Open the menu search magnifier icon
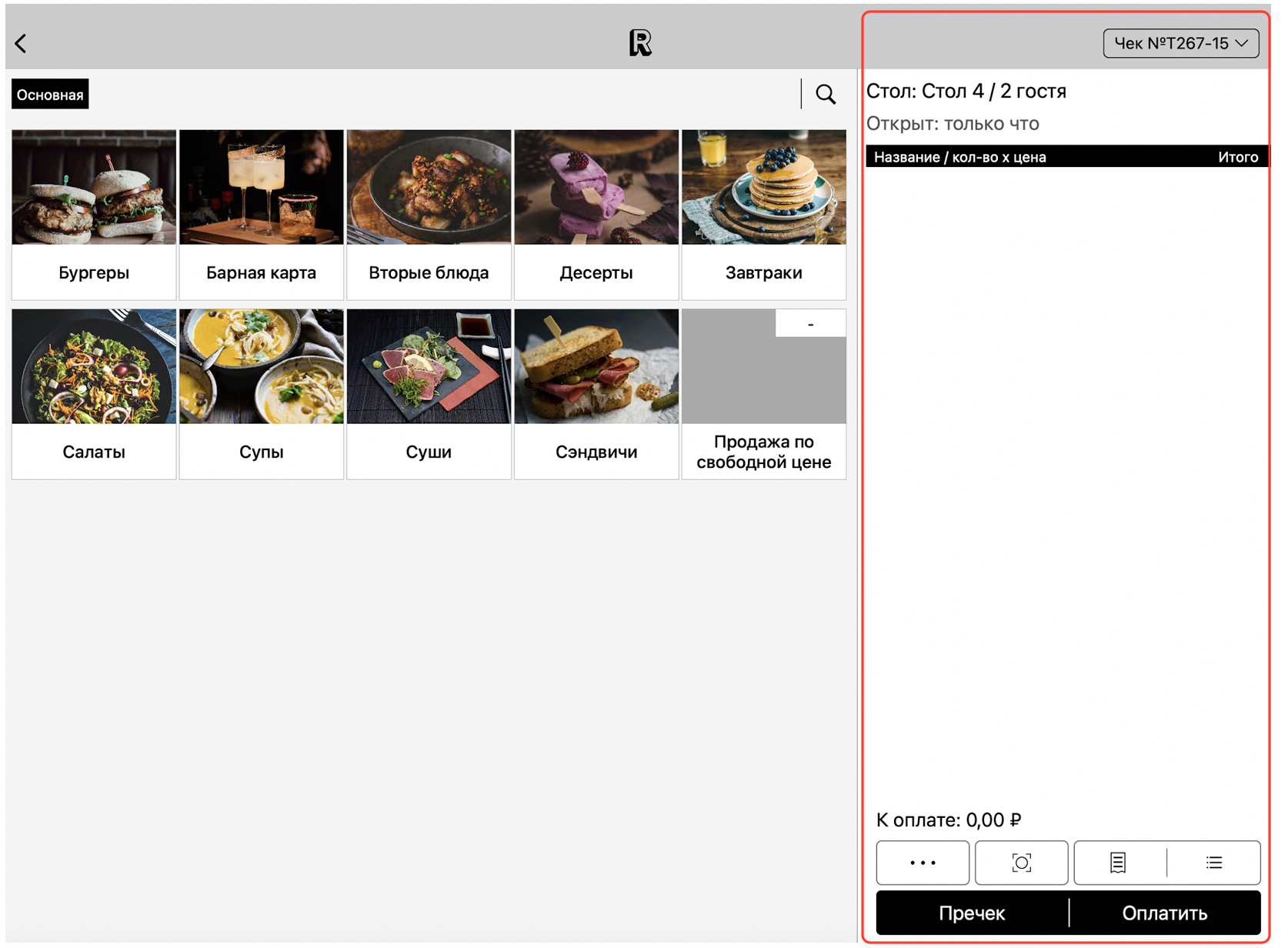 pos(825,94)
